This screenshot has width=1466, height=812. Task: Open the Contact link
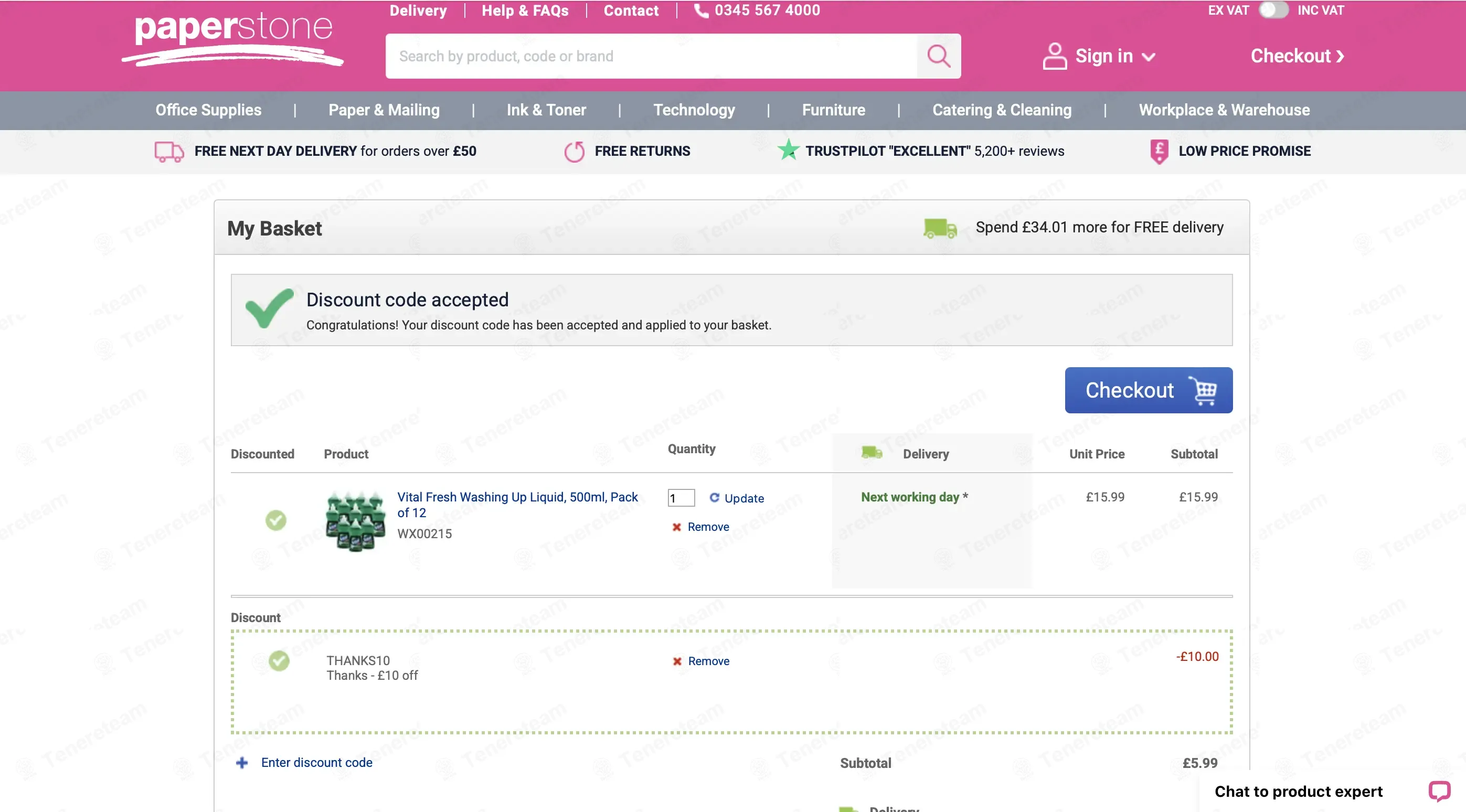click(631, 11)
